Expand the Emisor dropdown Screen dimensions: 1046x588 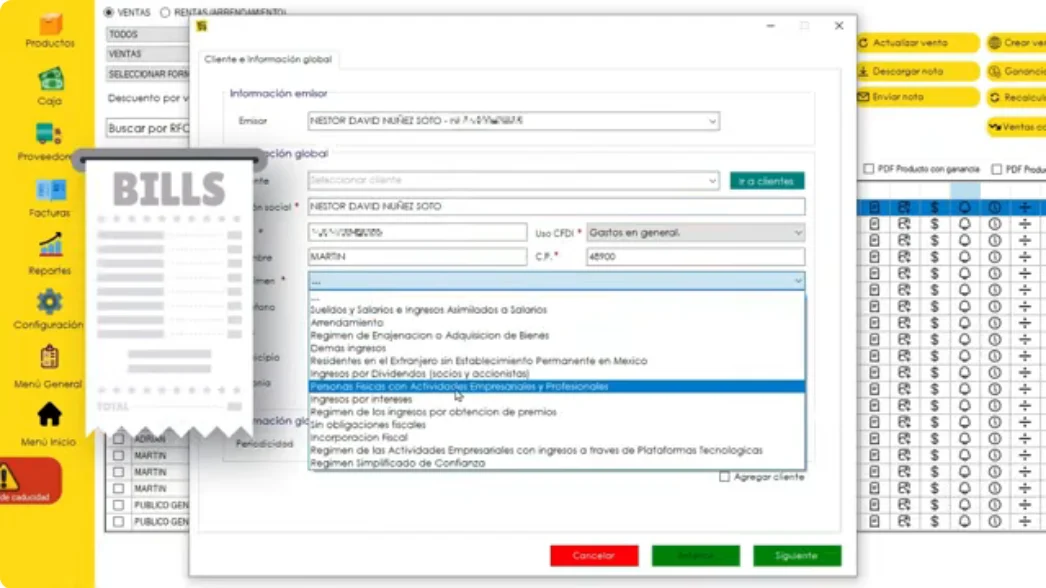tap(712, 121)
